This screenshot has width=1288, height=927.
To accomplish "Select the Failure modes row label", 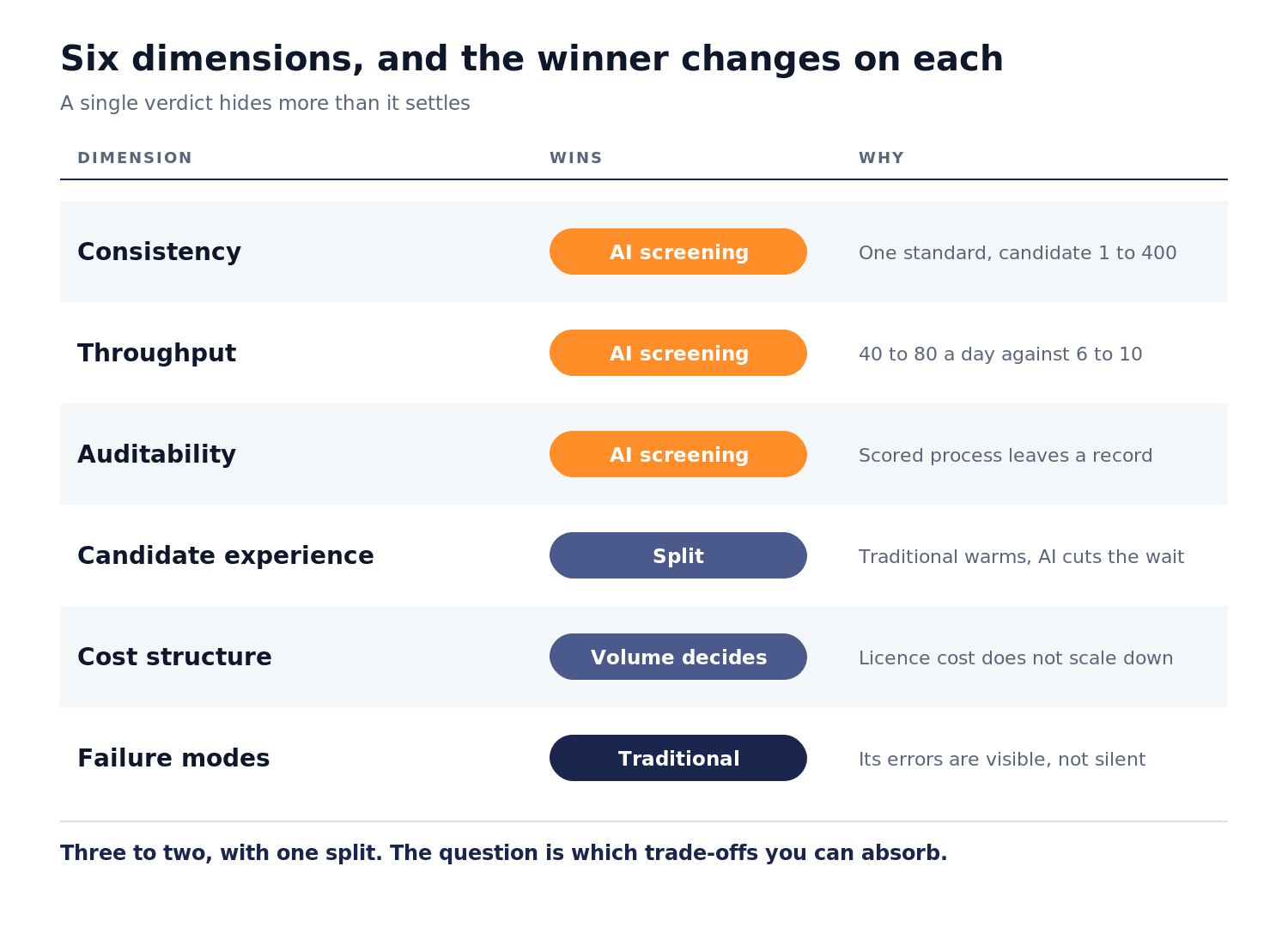I will (173, 758).
